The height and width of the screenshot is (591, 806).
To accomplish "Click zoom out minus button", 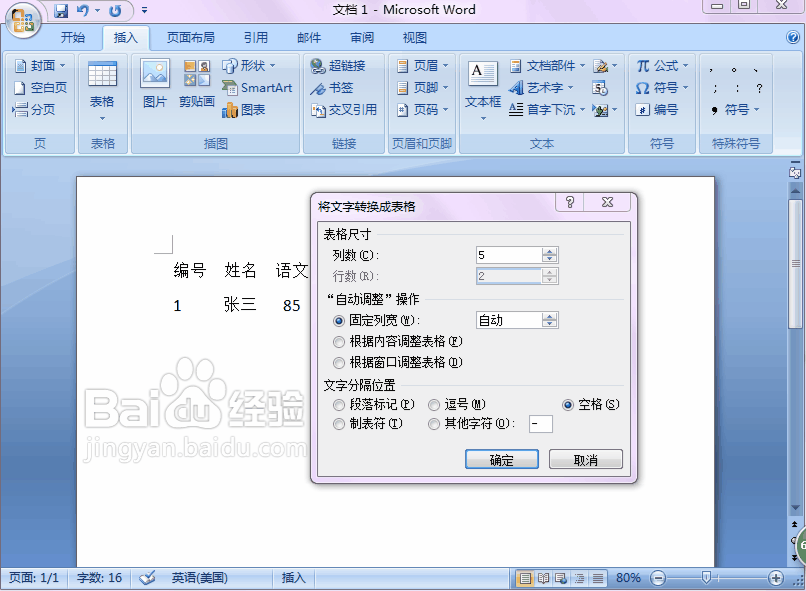I will click(657, 579).
